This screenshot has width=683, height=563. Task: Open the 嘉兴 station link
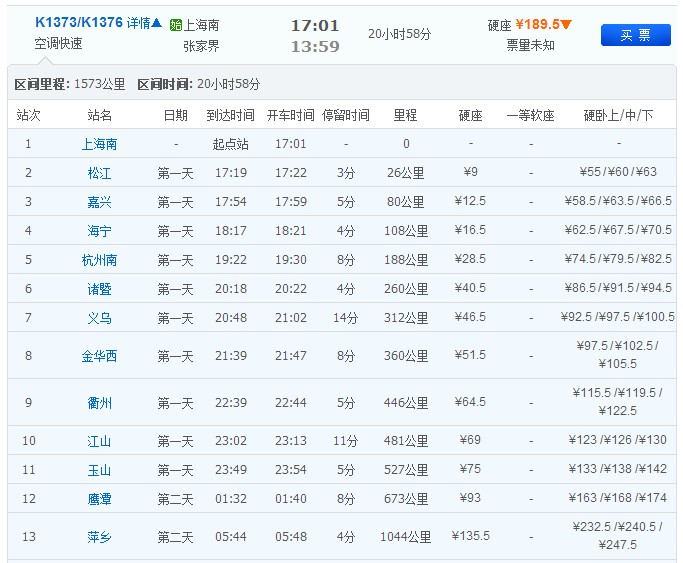(99, 202)
